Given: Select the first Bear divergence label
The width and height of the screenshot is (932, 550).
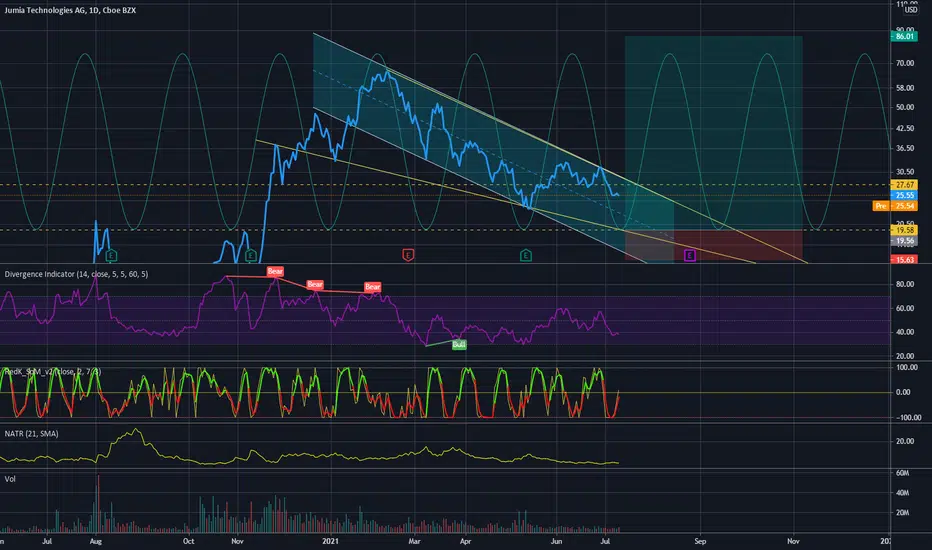Looking at the screenshot, I should tap(275, 272).
